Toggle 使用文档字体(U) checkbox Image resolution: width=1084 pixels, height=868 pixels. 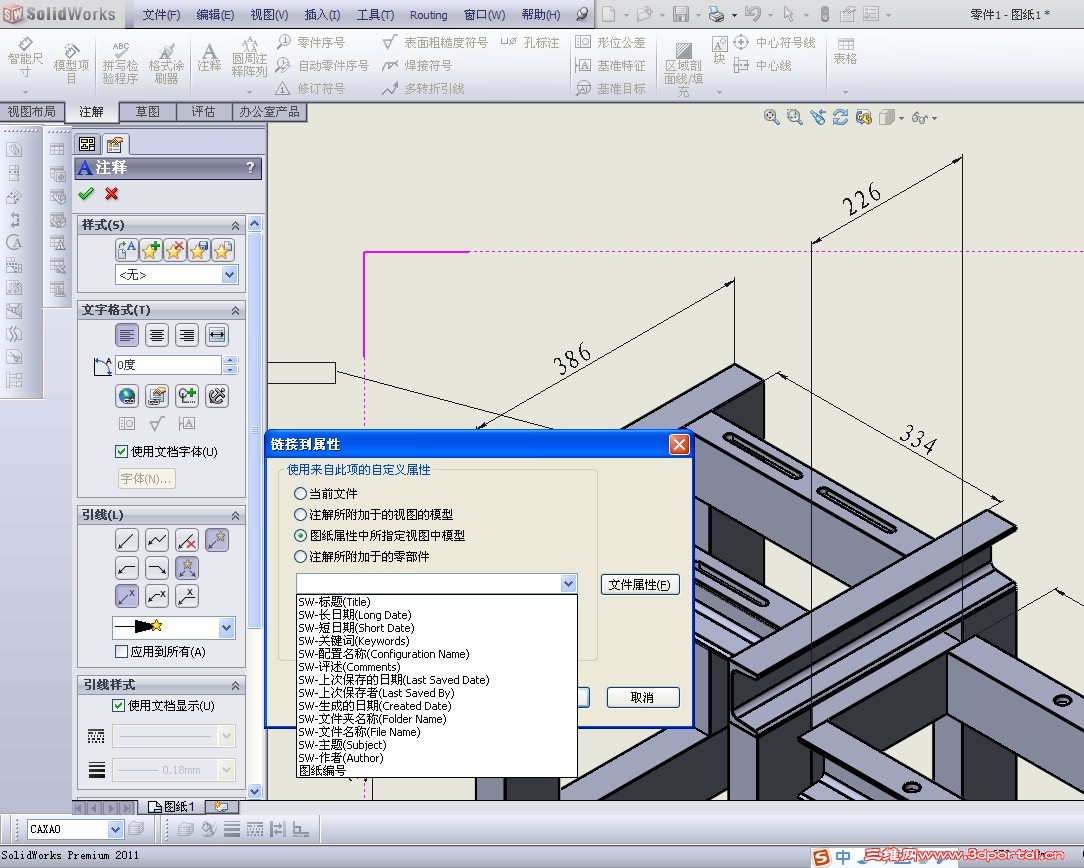pyautogui.click(x=121, y=451)
